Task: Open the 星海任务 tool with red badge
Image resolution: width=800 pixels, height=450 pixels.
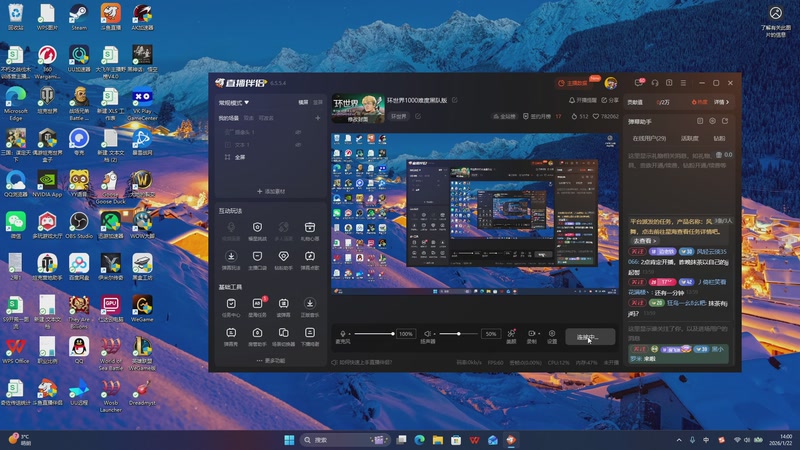Action: (257, 308)
